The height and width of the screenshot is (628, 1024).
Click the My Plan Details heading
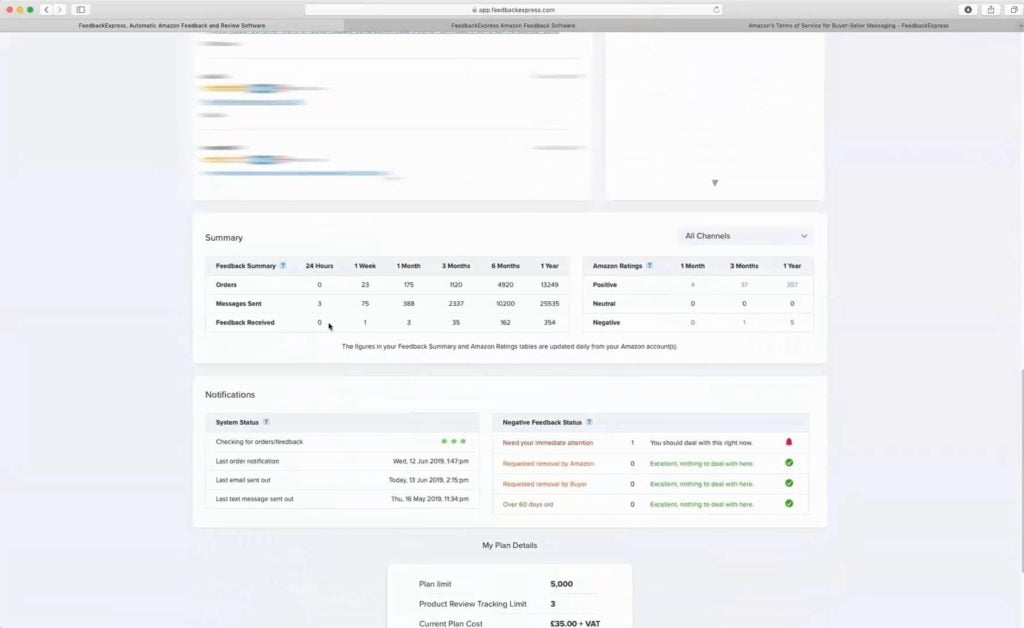509,545
